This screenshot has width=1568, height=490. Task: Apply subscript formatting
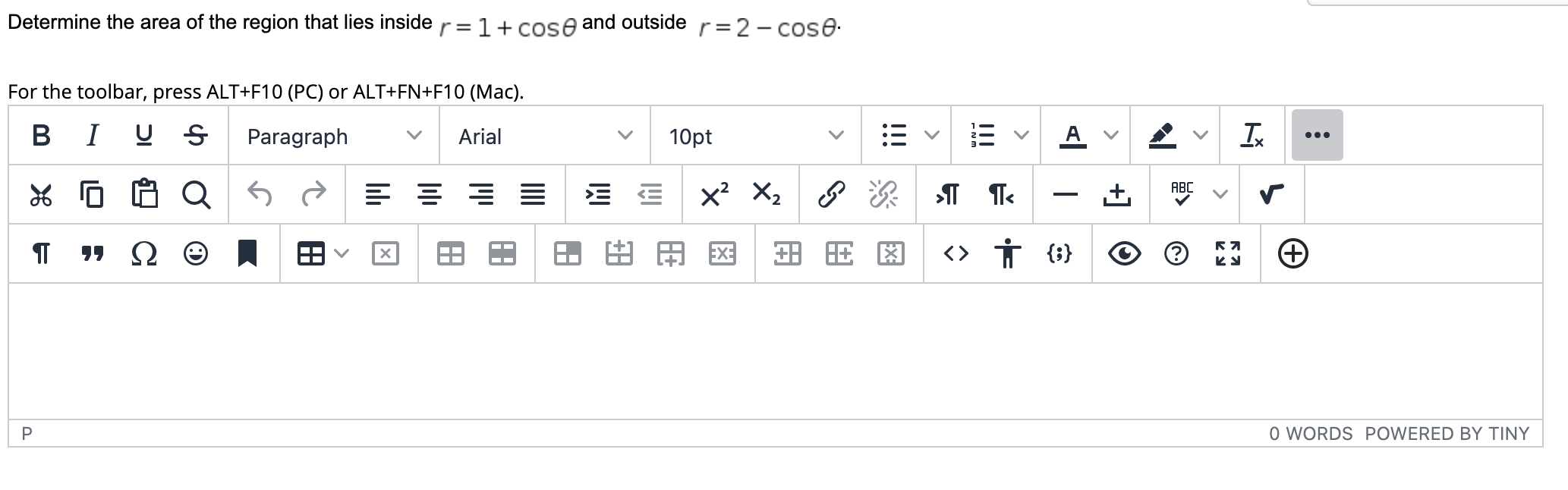[767, 194]
